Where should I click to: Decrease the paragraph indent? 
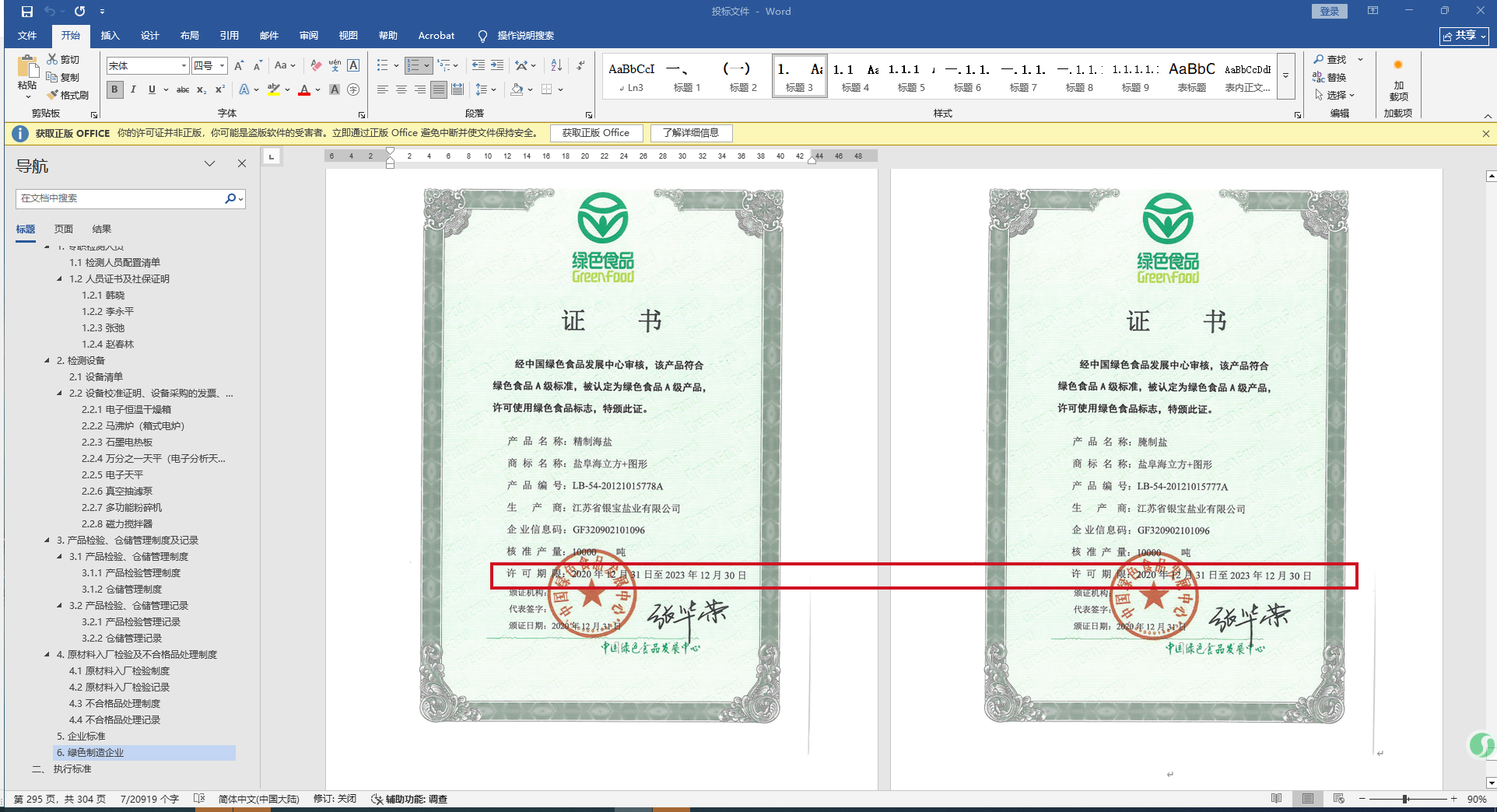coord(478,66)
